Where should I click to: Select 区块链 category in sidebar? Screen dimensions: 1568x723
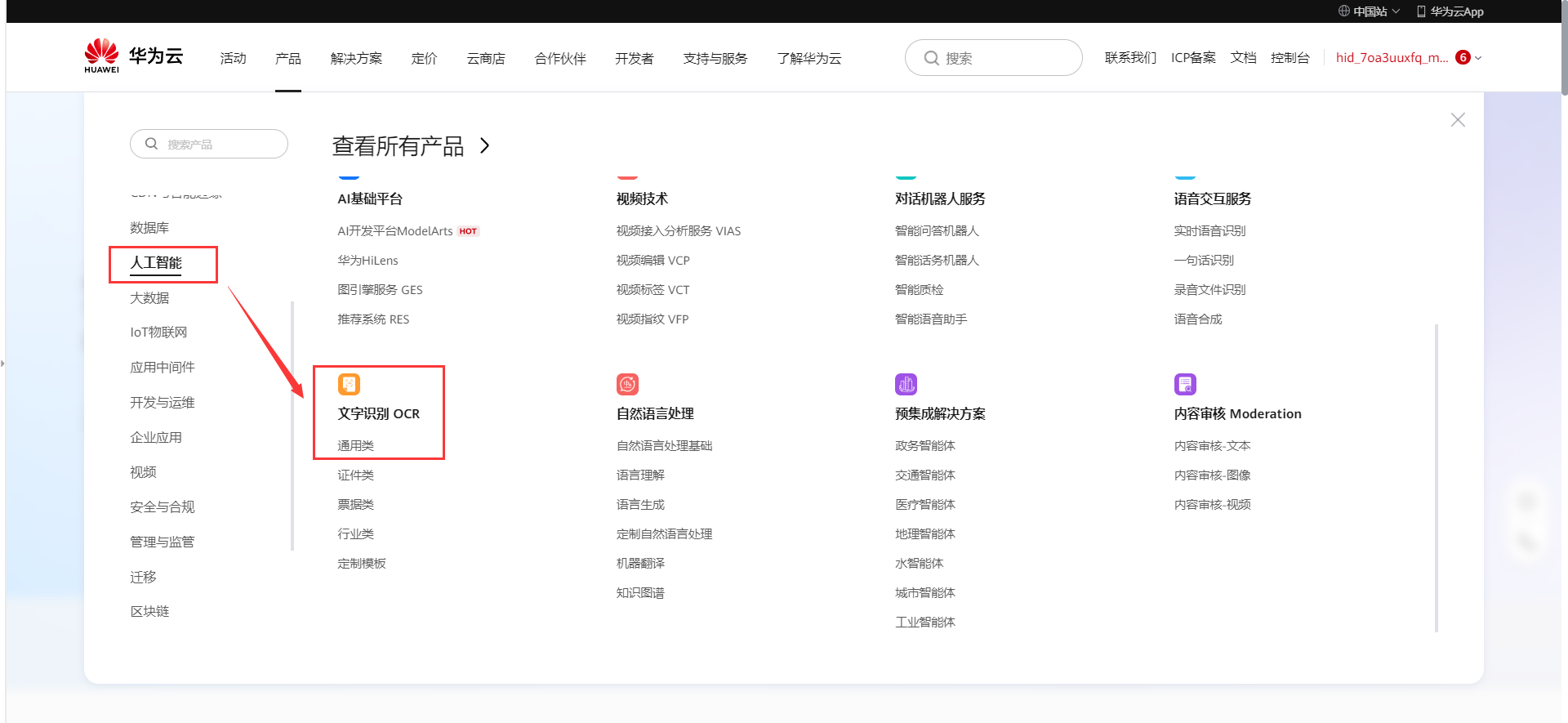pos(149,611)
